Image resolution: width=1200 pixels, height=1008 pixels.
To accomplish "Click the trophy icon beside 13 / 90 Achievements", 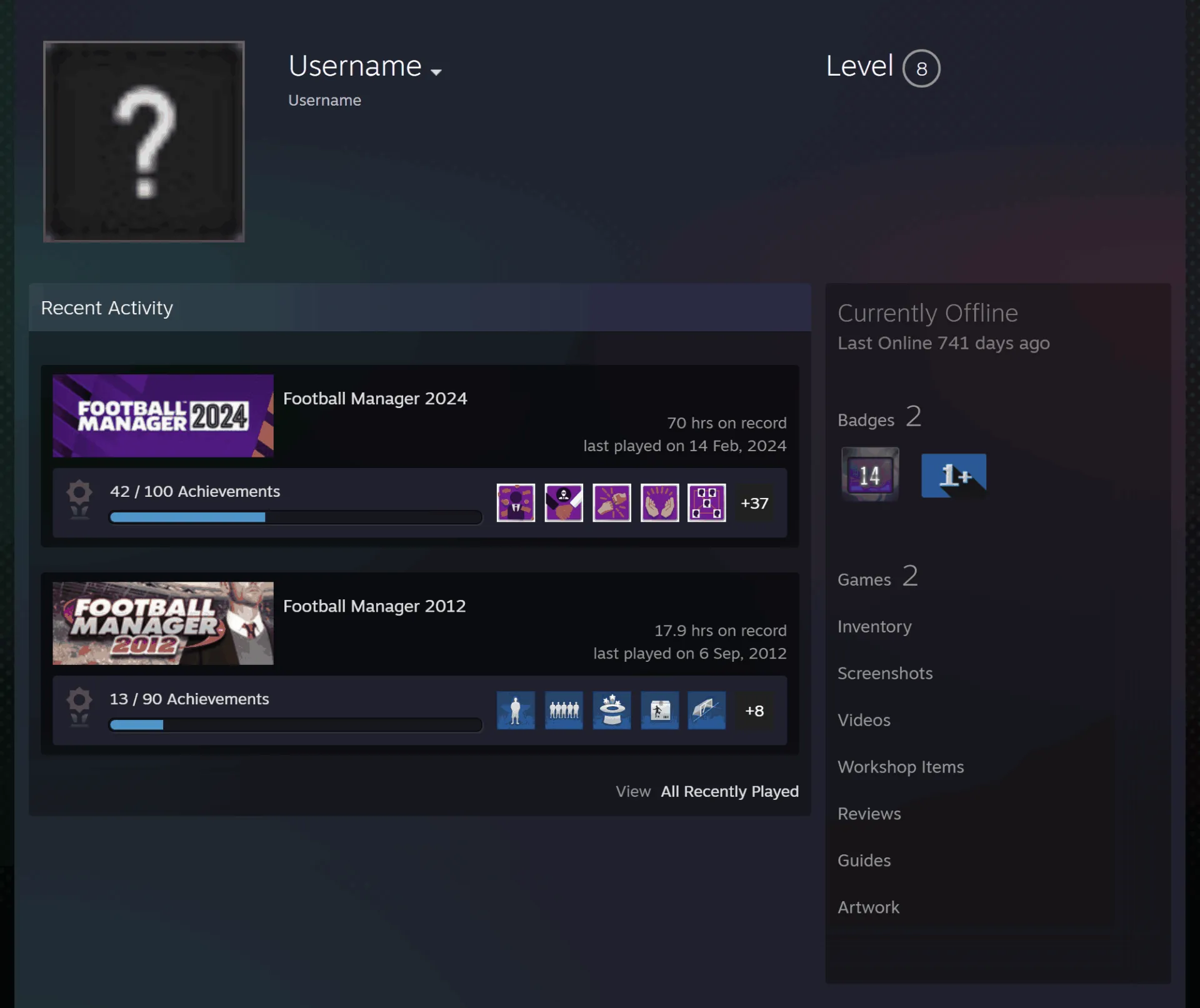I will click(79, 707).
